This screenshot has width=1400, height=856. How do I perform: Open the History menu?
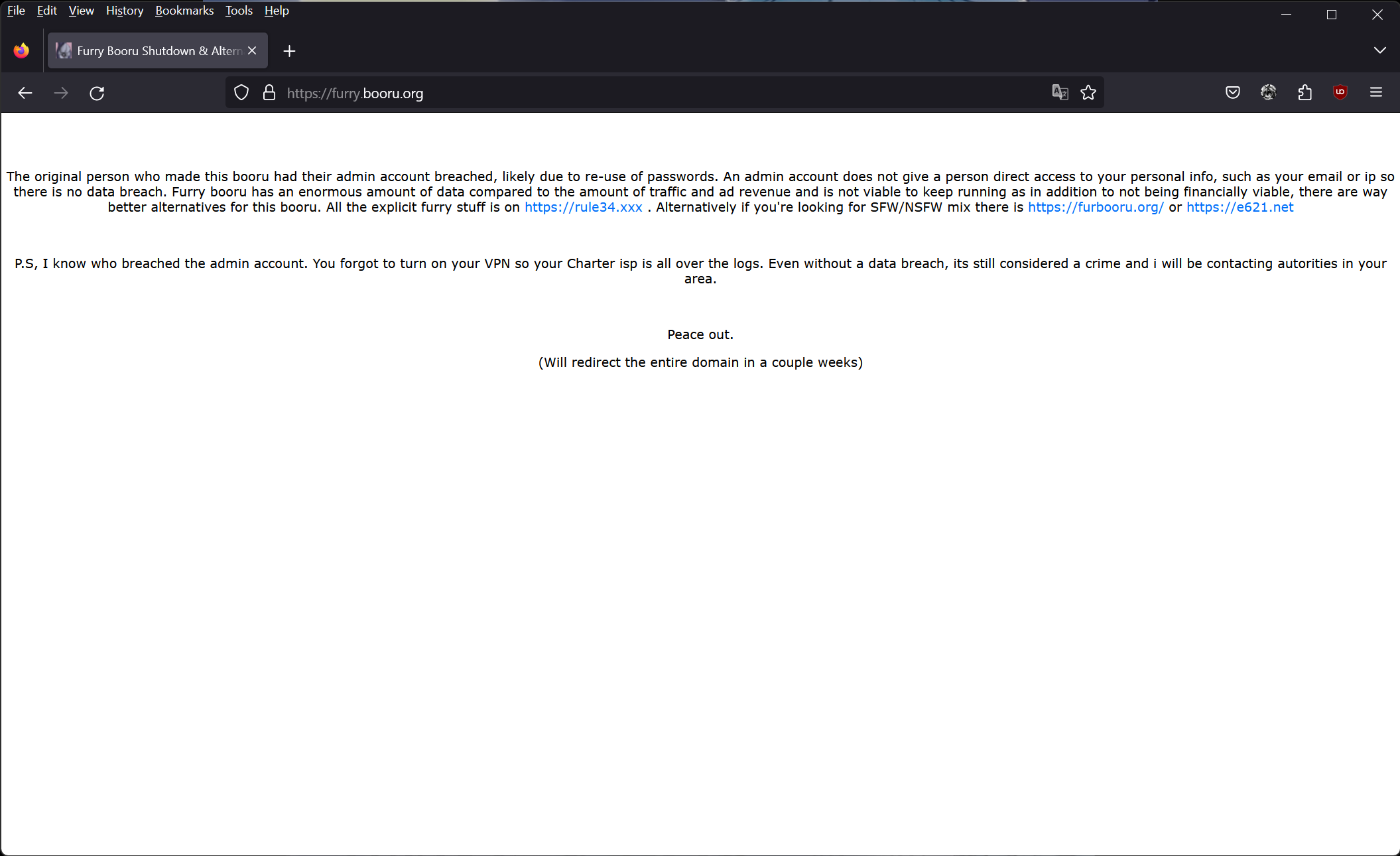[125, 11]
